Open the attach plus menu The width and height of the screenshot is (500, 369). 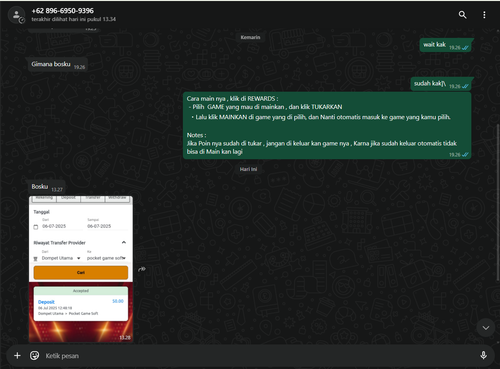click(x=17, y=356)
